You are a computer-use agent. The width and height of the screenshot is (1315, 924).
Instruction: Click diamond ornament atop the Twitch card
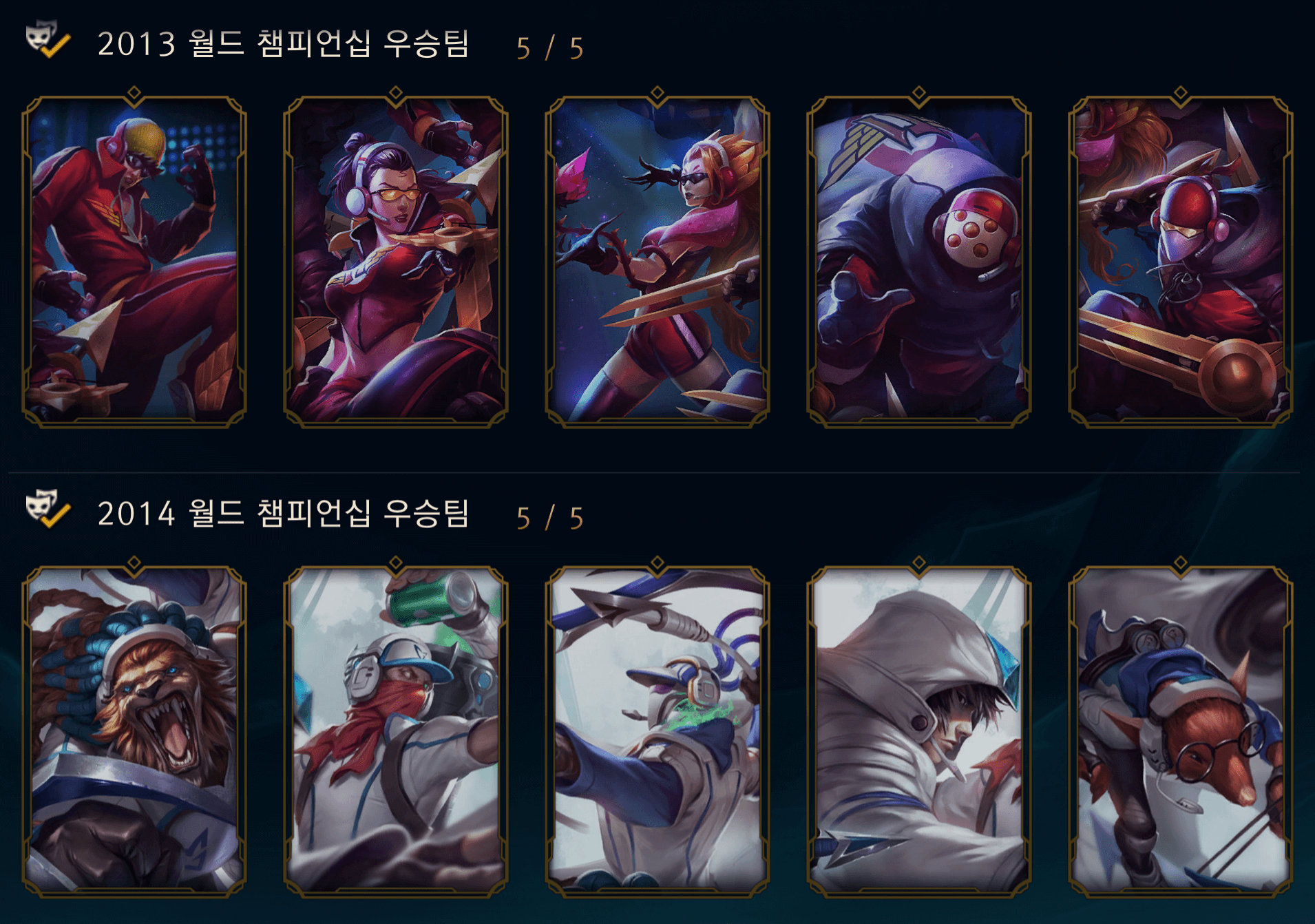(1181, 563)
